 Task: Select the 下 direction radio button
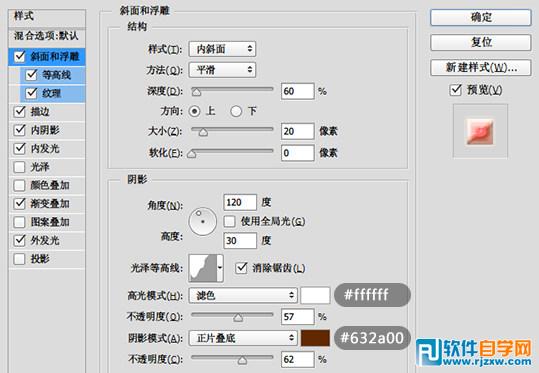click(236, 111)
